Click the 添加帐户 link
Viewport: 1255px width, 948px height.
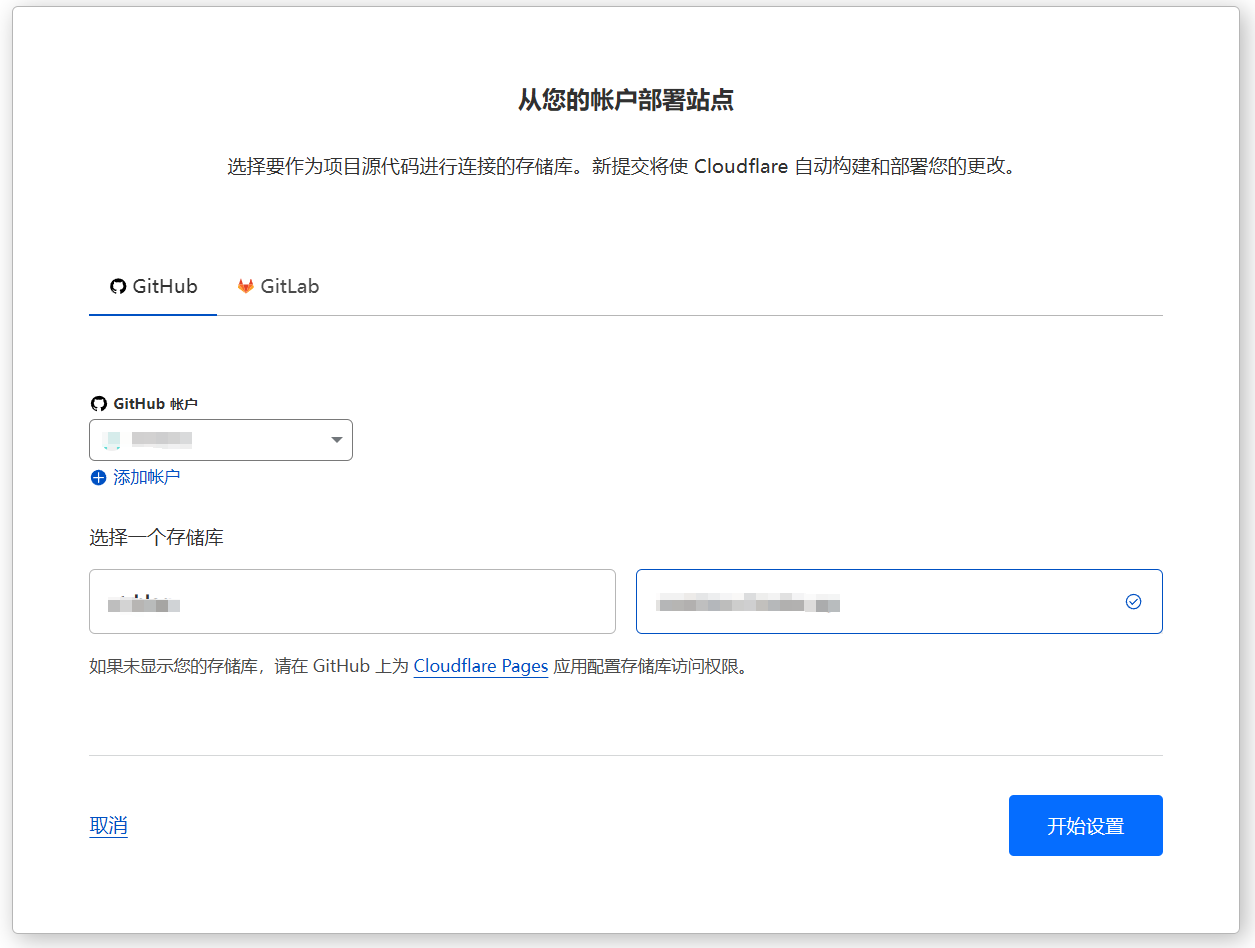click(146, 477)
